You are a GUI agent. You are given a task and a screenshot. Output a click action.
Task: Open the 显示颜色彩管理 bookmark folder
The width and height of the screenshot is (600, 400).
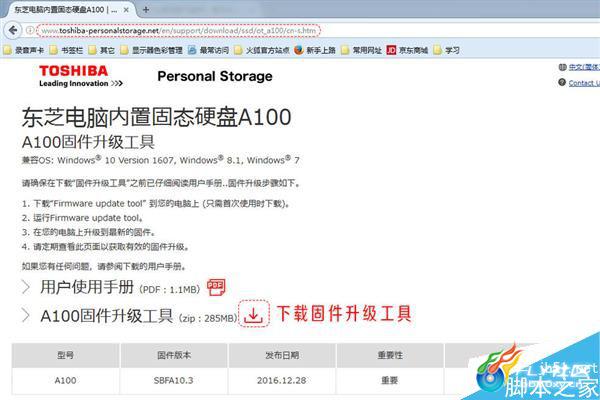click(152, 50)
